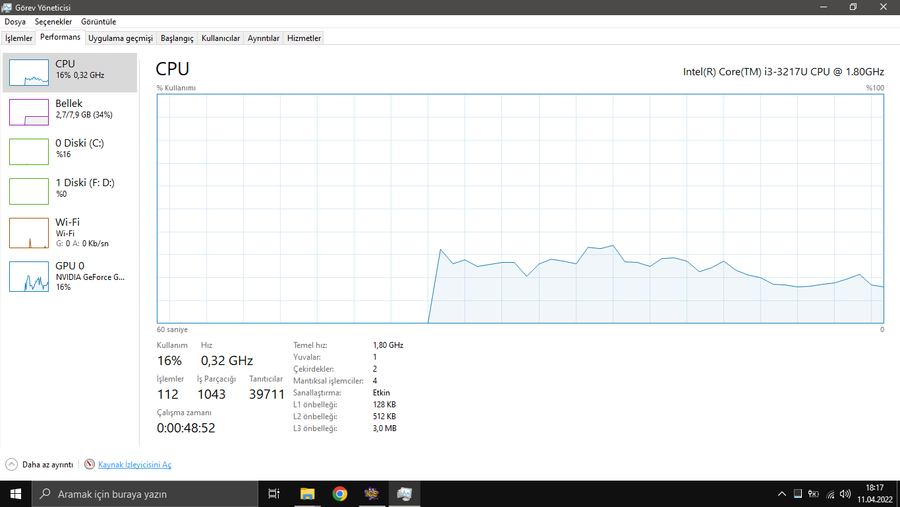Select the 0 Diski (C:) graph
The image size is (900, 507).
tap(29, 152)
